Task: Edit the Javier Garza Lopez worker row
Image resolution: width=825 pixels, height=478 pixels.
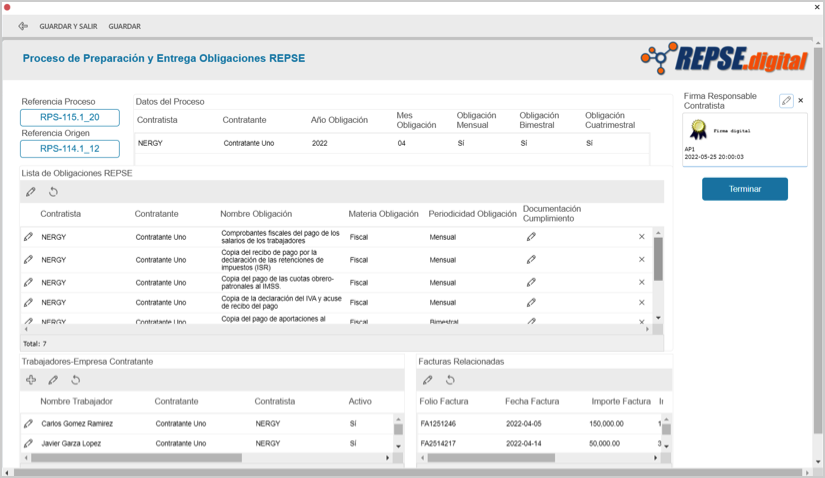Action: (x=28, y=443)
